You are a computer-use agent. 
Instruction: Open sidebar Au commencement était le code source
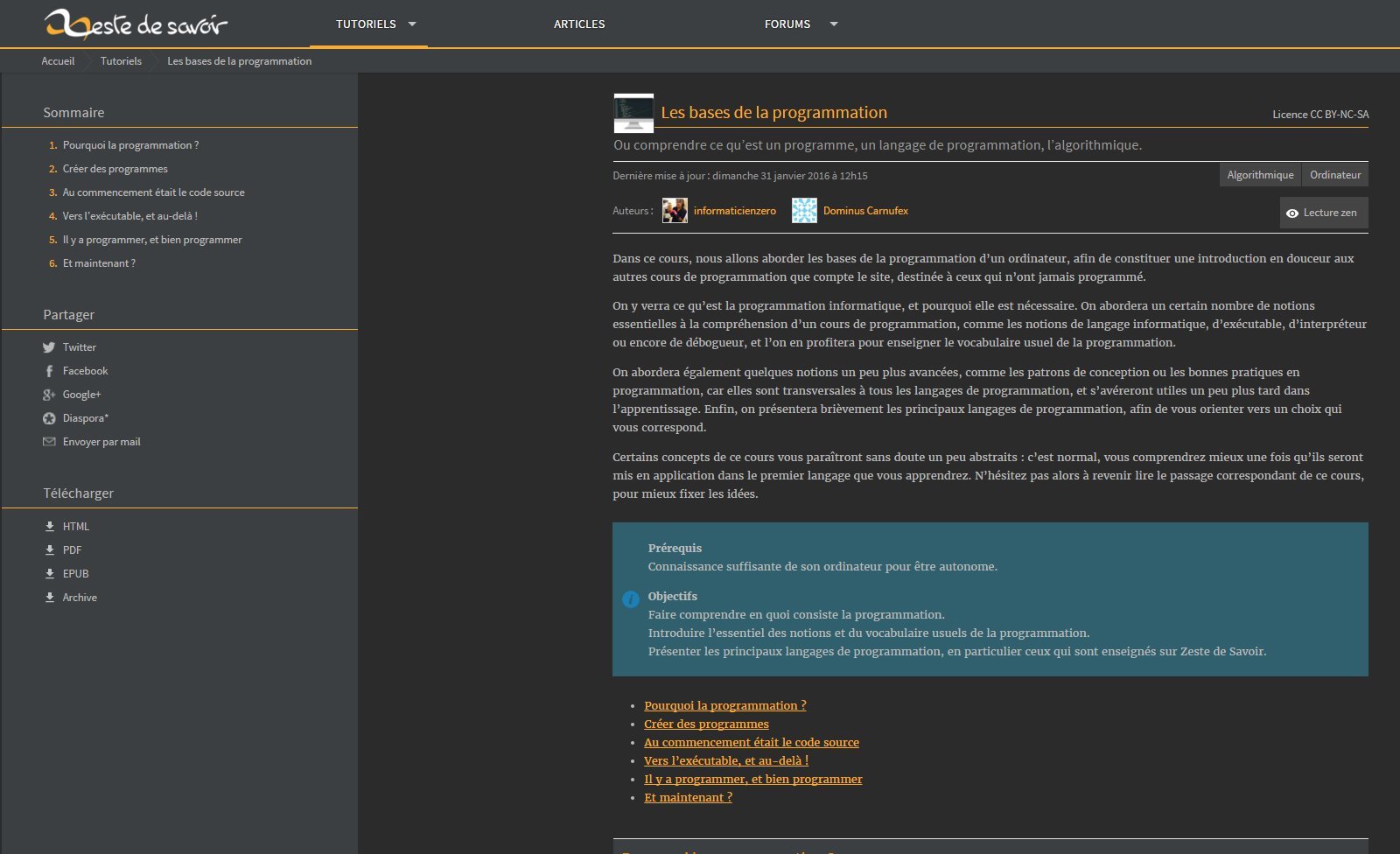click(x=153, y=192)
